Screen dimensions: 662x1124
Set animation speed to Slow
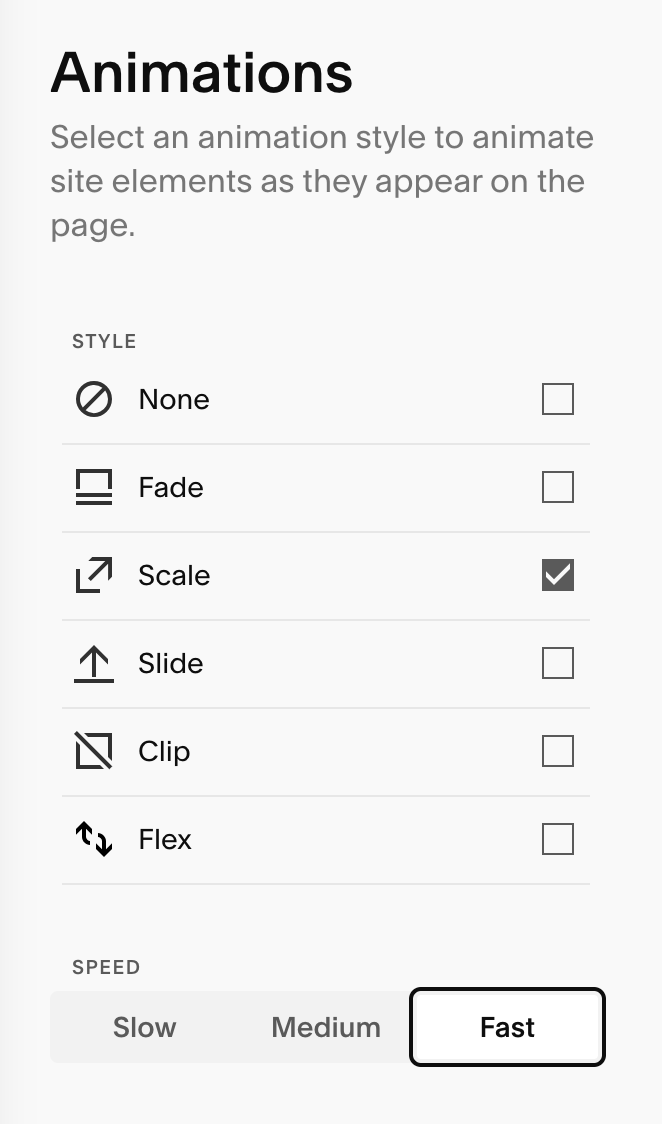(x=145, y=1027)
